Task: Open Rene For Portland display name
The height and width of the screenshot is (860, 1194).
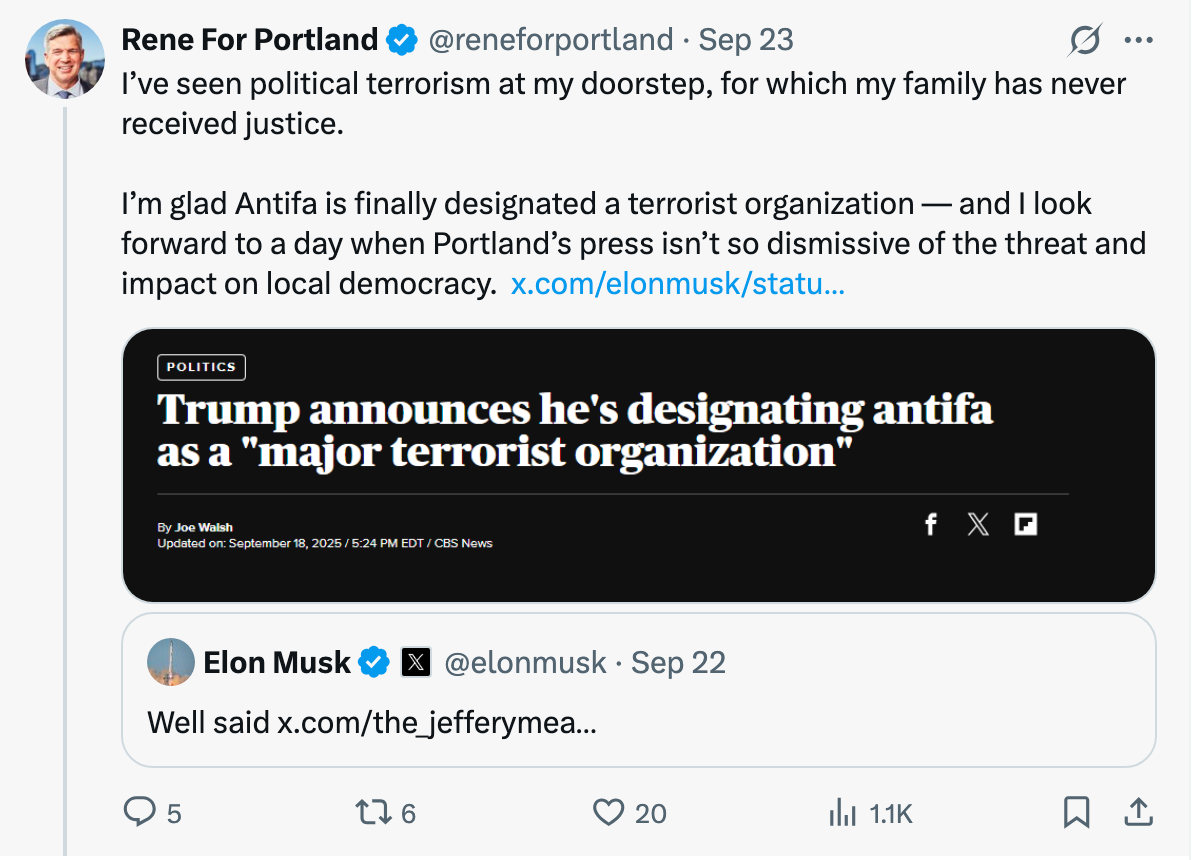Action: click(x=249, y=40)
